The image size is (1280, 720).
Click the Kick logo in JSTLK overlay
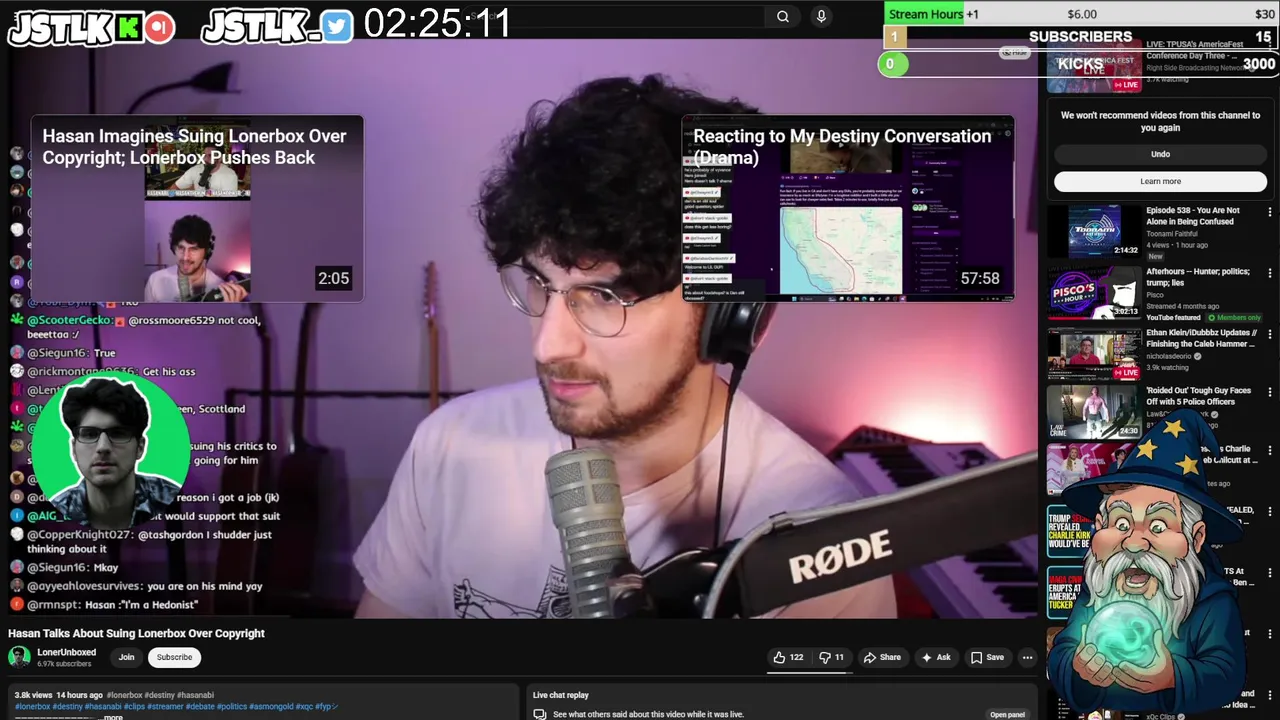point(128,28)
